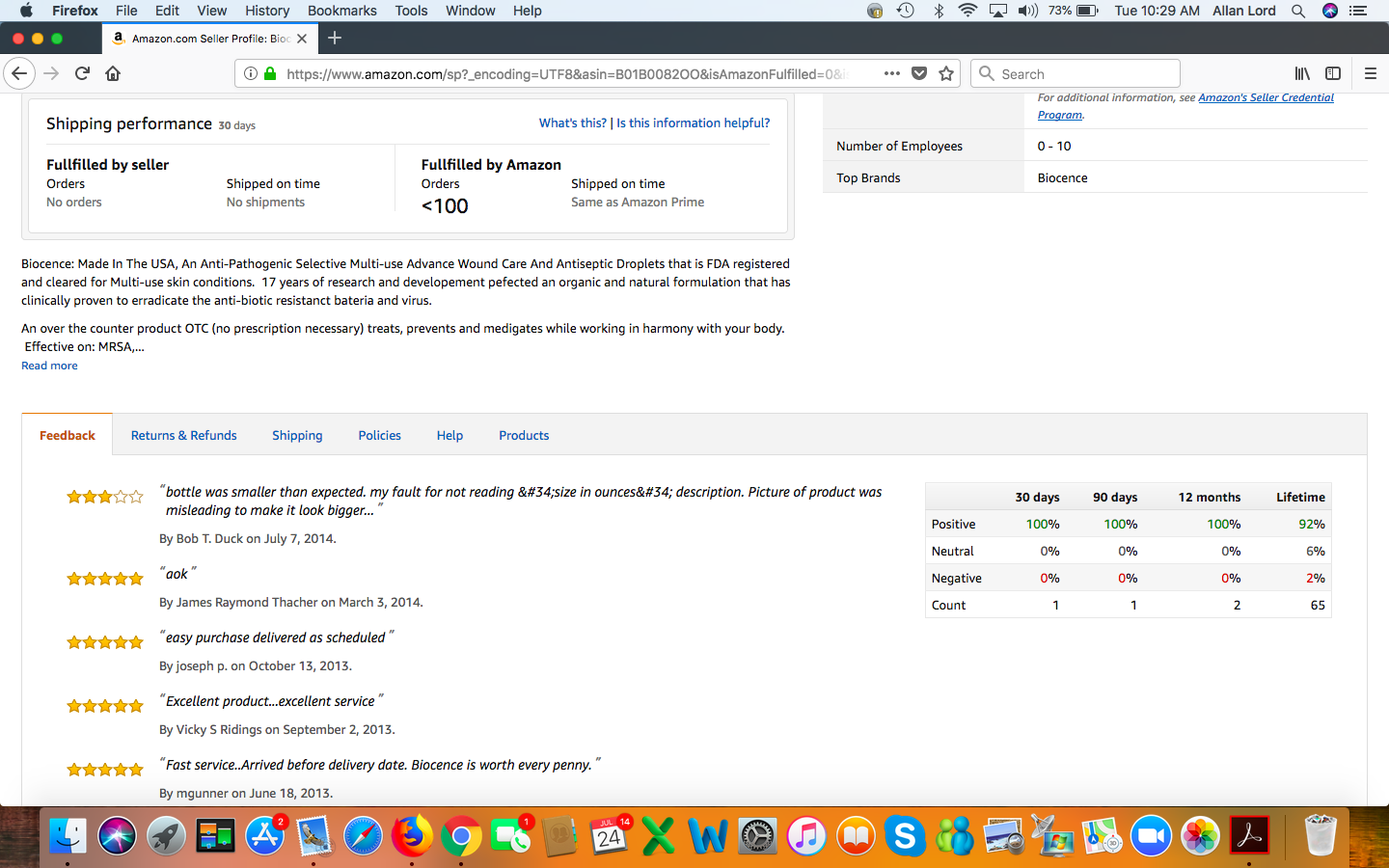Close the Amazon Seller Profile tab
Viewport: 1389px width, 868px height.
(x=302, y=39)
